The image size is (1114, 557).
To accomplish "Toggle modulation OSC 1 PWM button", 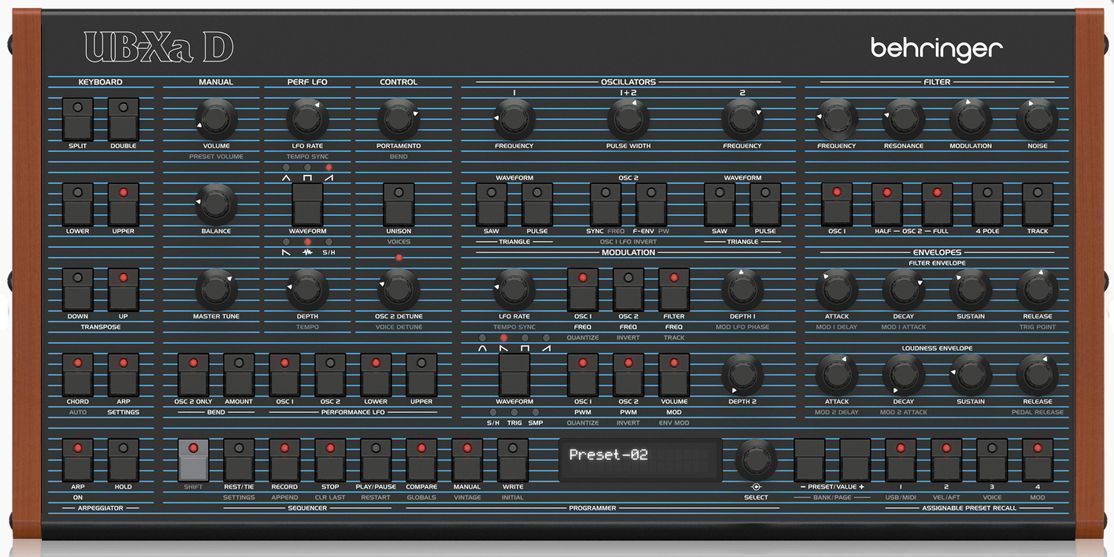I will tap(583, 374).
